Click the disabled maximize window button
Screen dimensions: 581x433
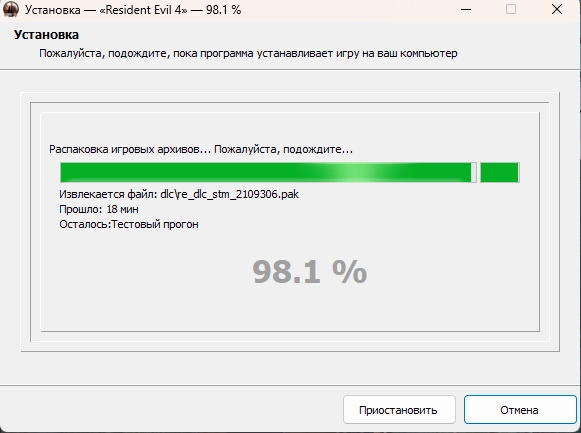point(511,9)
